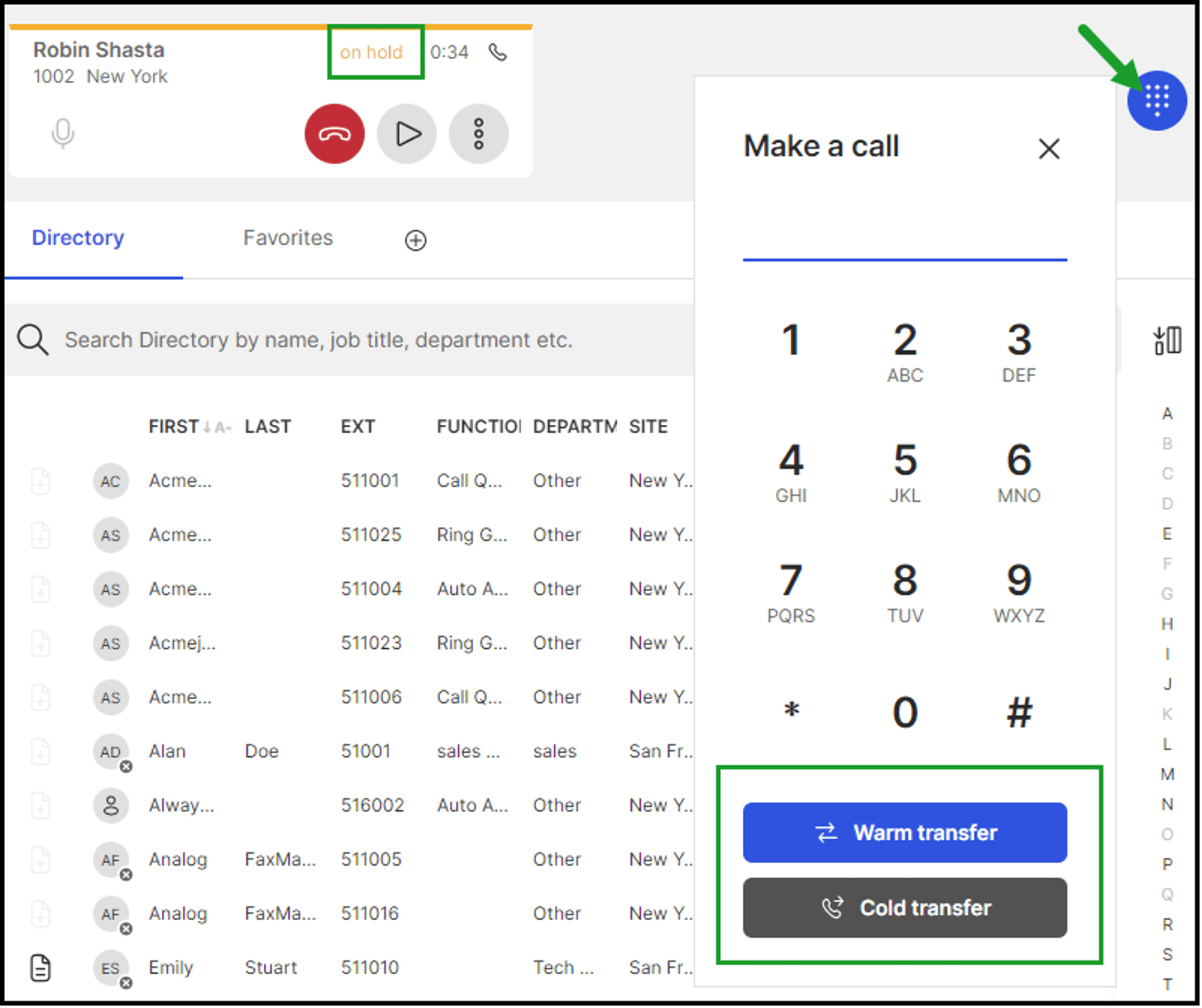This screenshot has width=1202, height=1008.
Task: End call with red hang-up button
Action: (x=334, y=134)
